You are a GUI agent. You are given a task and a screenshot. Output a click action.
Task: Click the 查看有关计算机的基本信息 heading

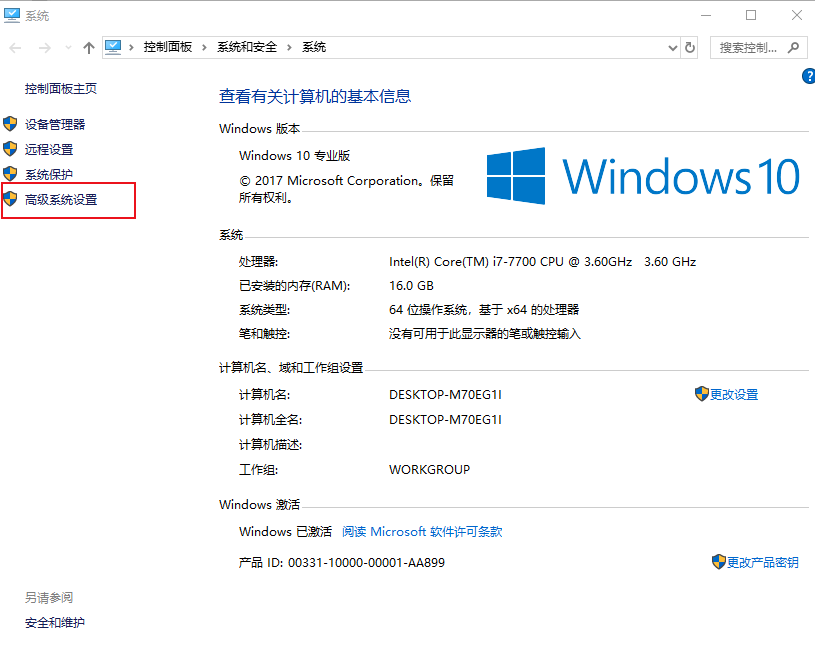(x=315, y=96)
